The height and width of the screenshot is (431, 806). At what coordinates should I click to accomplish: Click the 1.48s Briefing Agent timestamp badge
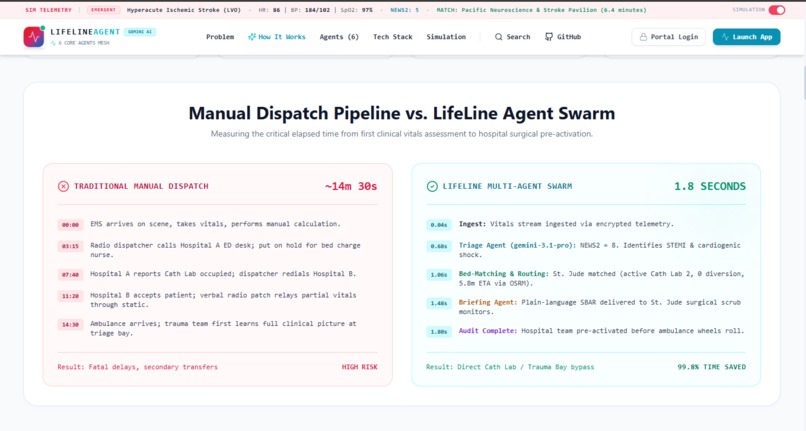tap(439, 303)
